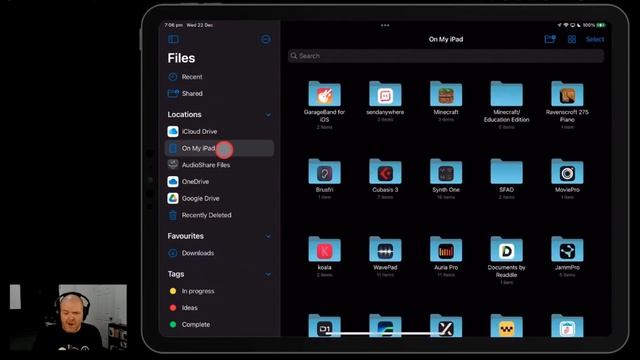Screen dimensions: 640x360
Task: Open the three-dot multitasking menu
Action: pyautogui.click(x=385, y=25)
